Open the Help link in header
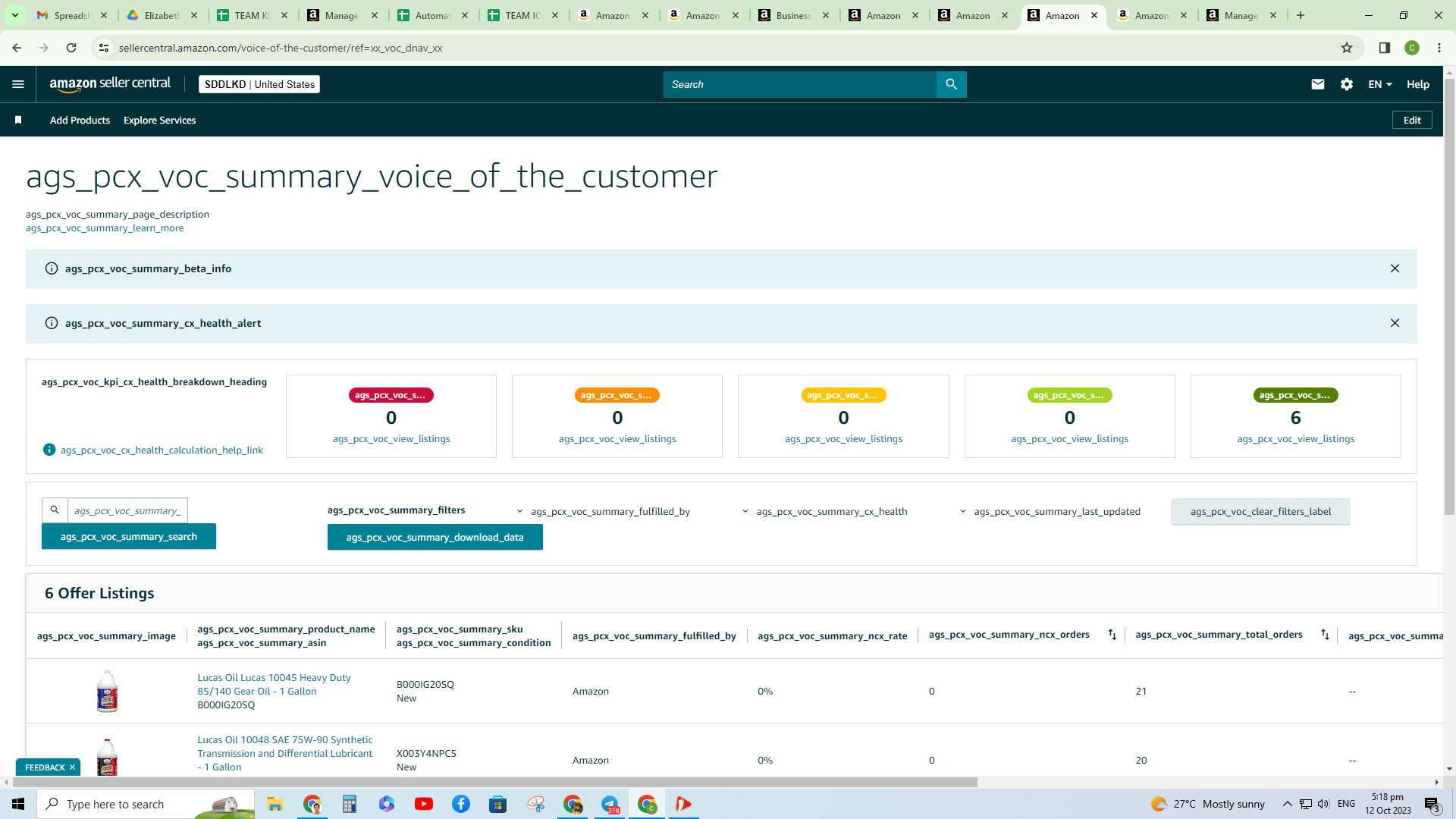Image resolution: width=1456 pixels, height=819 pixels. click(x=1417, y=84)
